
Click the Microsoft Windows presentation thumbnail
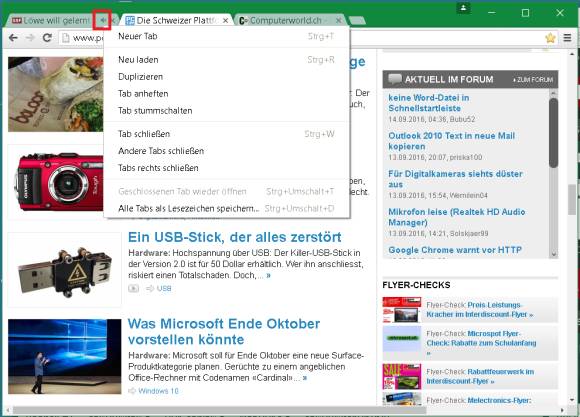point(64,356)
